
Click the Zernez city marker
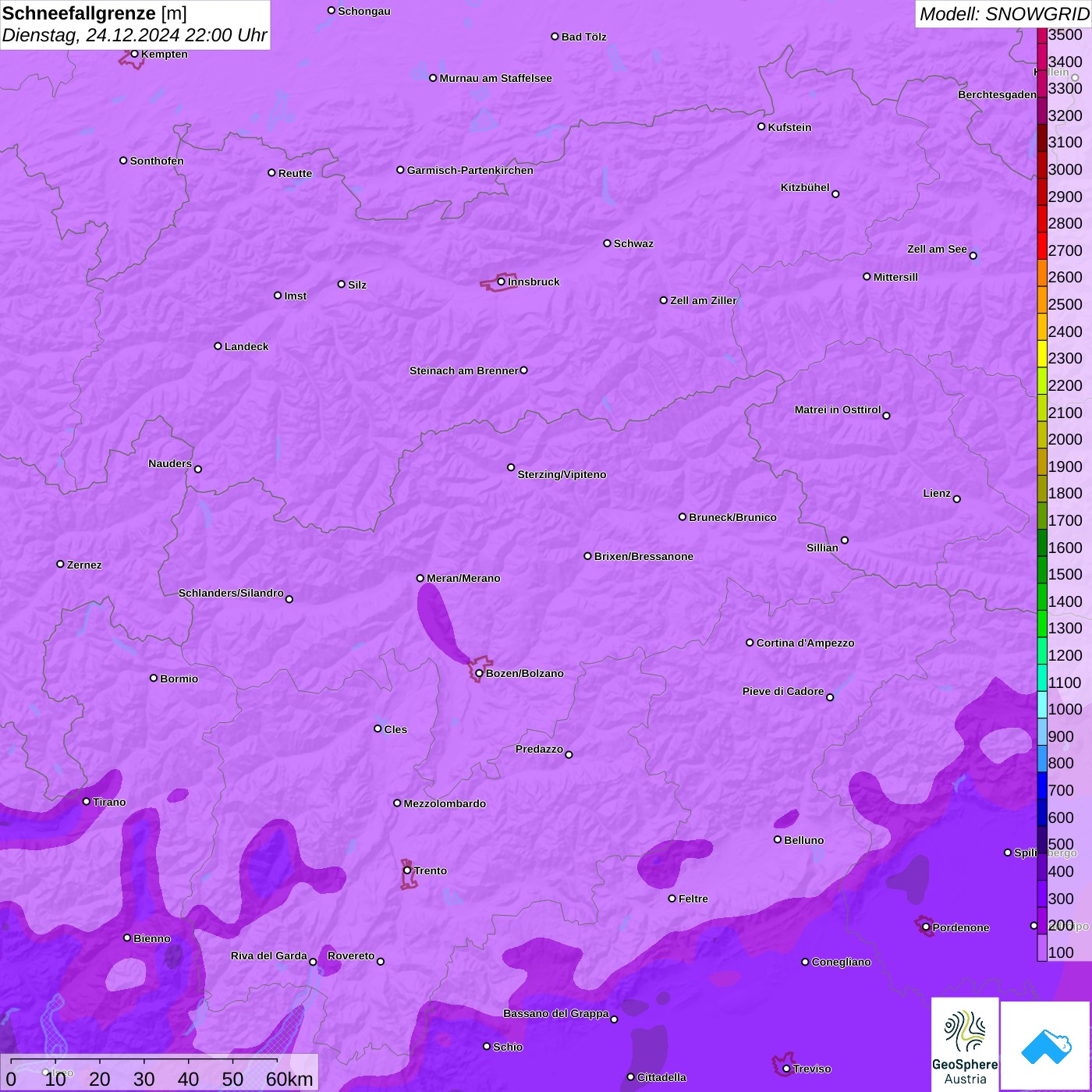tap(61, 564)
